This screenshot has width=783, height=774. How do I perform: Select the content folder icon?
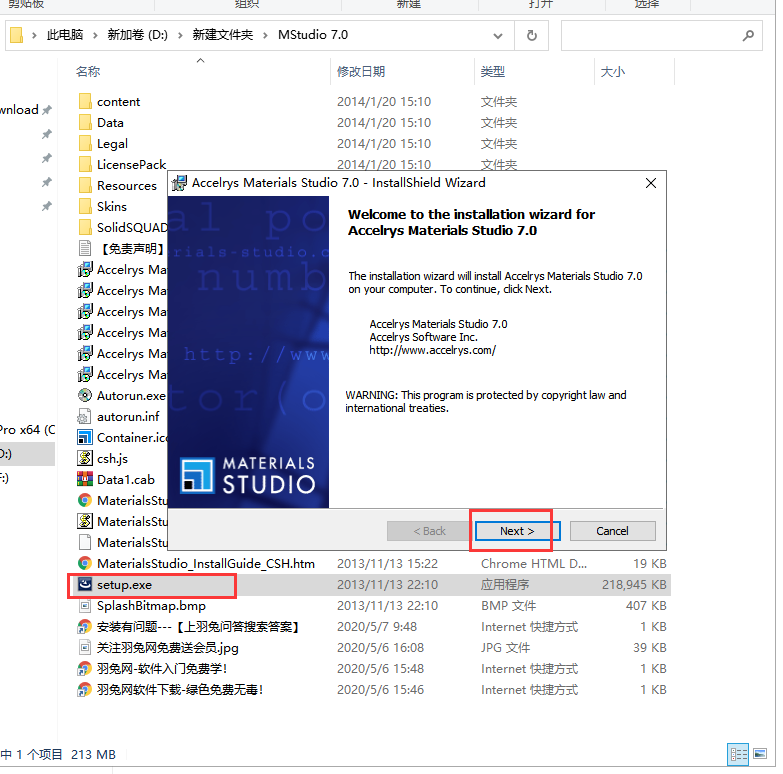(85, 101)
